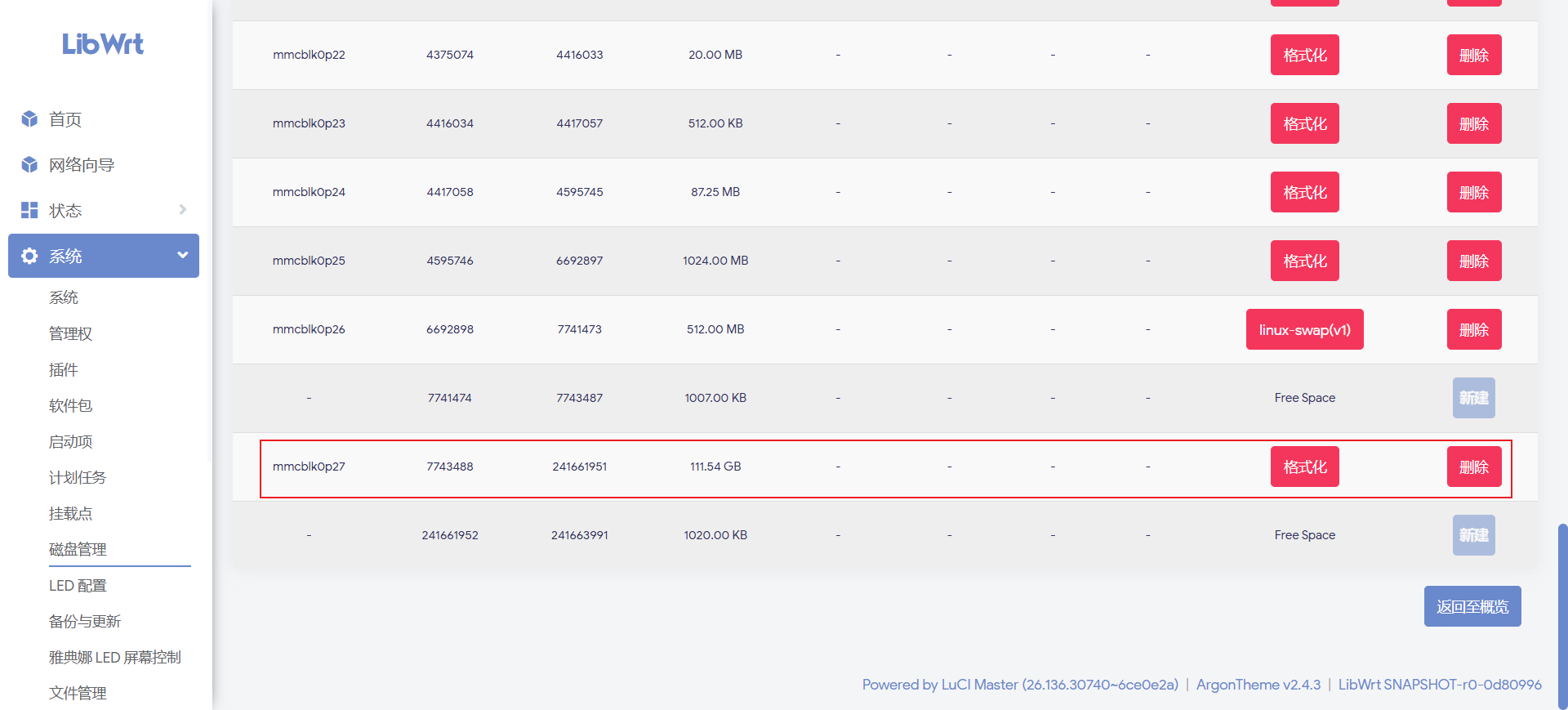The image size is (1568, 710).
Task: Click the LibWrt logo
Action: point(103,43)
